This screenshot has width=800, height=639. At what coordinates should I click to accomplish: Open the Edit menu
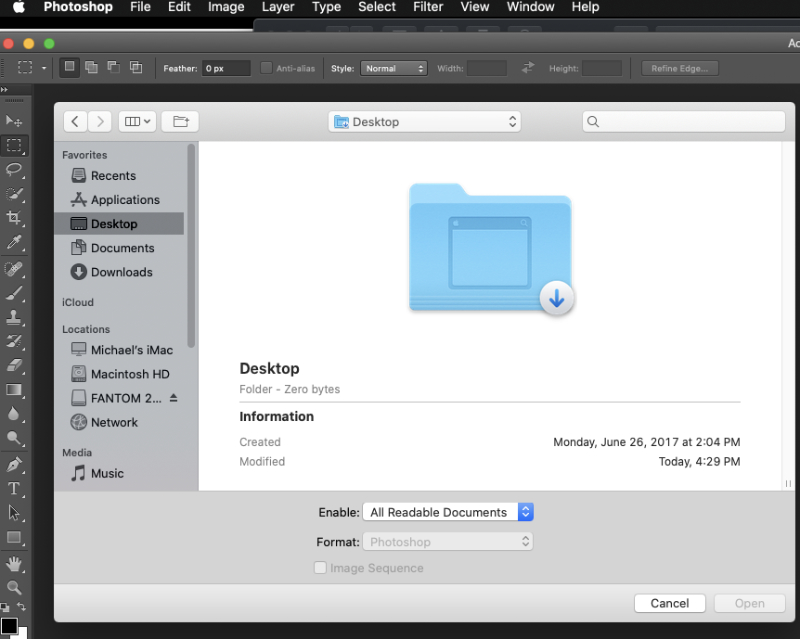179,7
